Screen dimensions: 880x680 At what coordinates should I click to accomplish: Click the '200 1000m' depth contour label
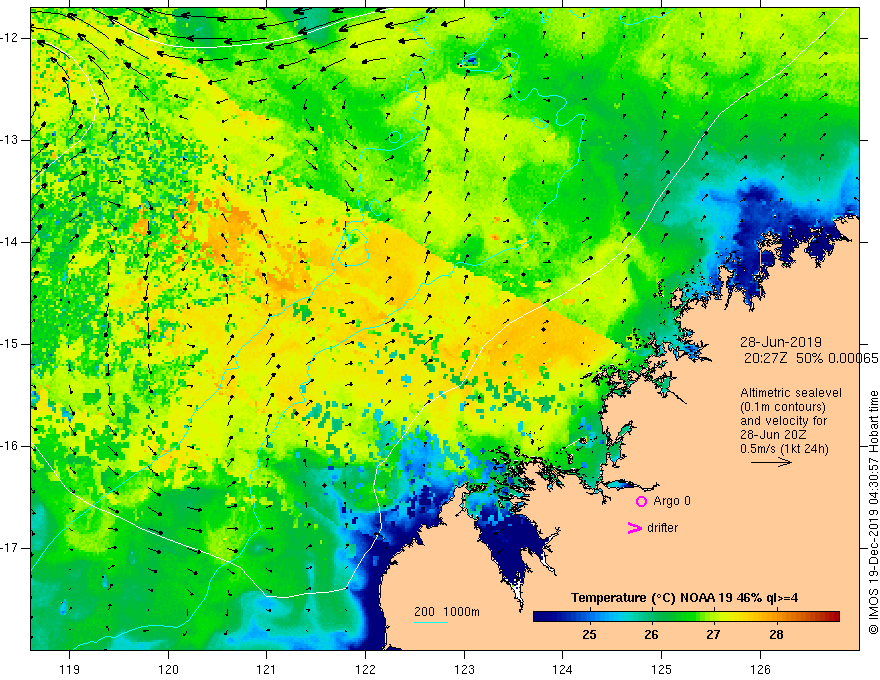[x=447, y=612]
